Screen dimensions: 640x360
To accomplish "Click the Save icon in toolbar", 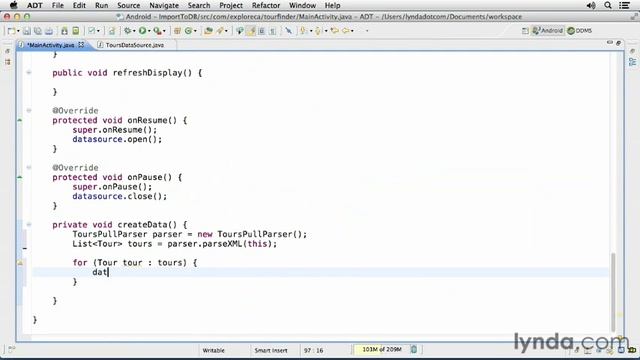I will pyautogui.click(x=27, y=31).
